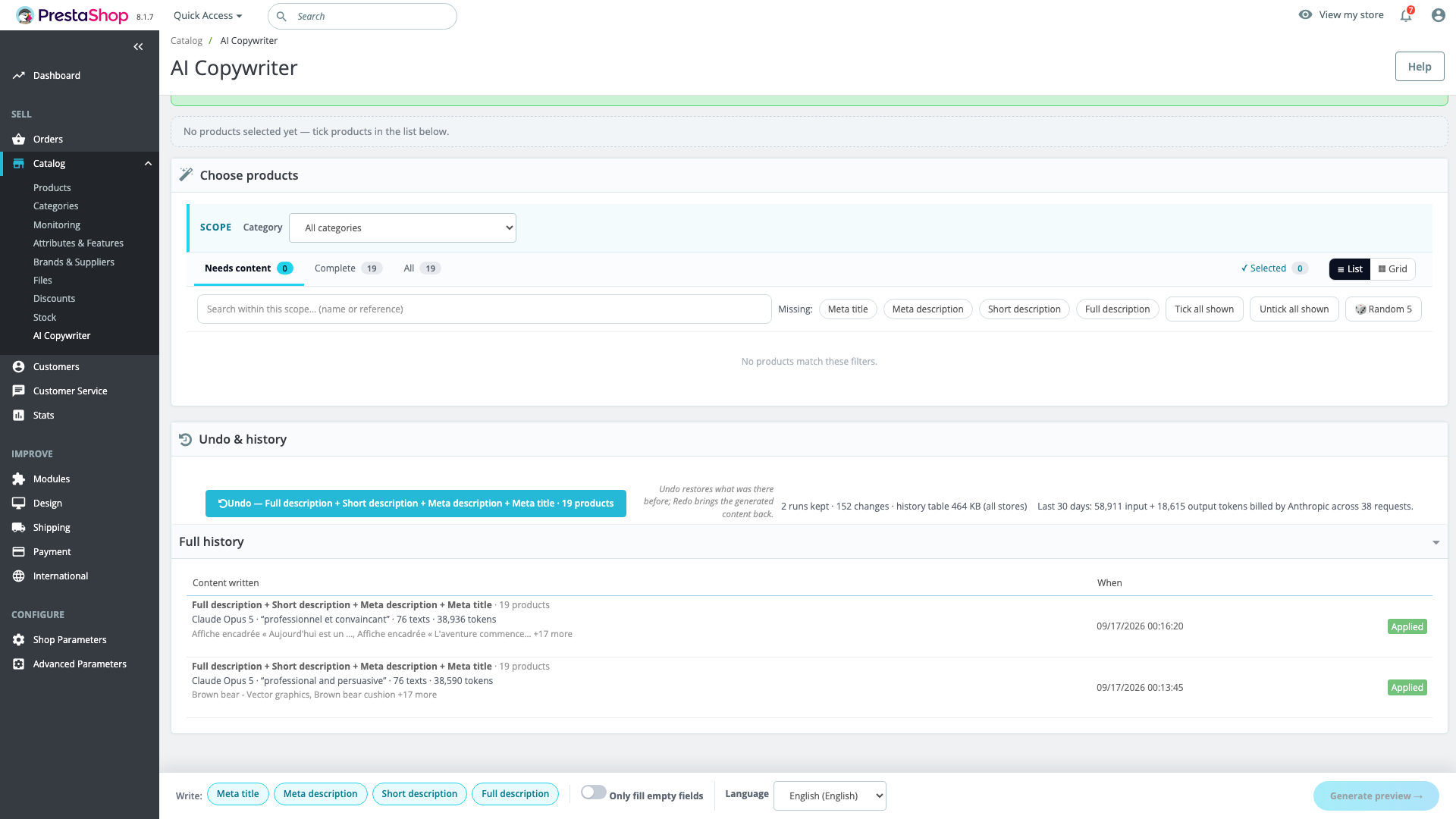Collapse the sidebar with double-chevron icon
This screenshot has width=1456, height=819.
138,47
